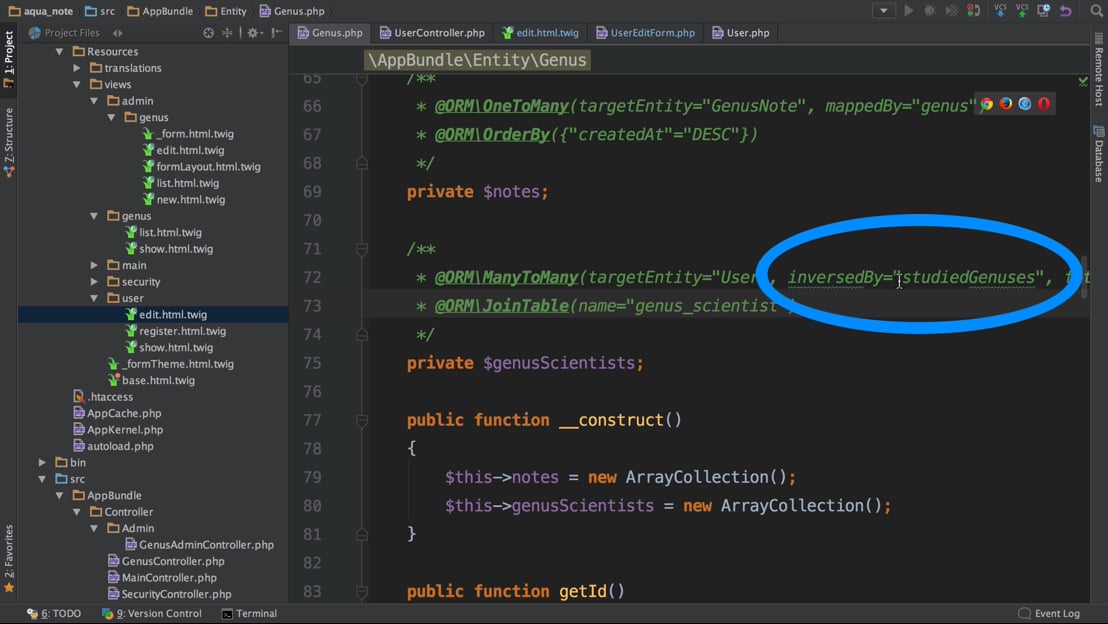Hide the project tool window panel
Viewport: 1108px width, 624px height.
click(x=276, y=33)
